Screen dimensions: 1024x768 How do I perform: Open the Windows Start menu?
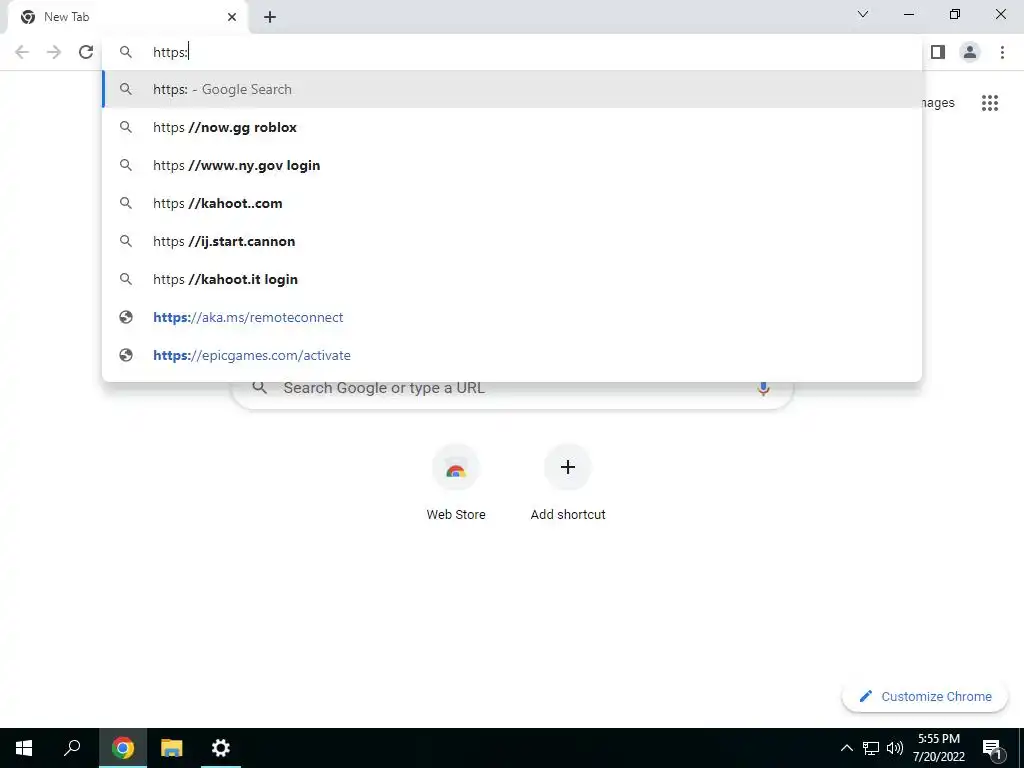(x=24, y=748)
